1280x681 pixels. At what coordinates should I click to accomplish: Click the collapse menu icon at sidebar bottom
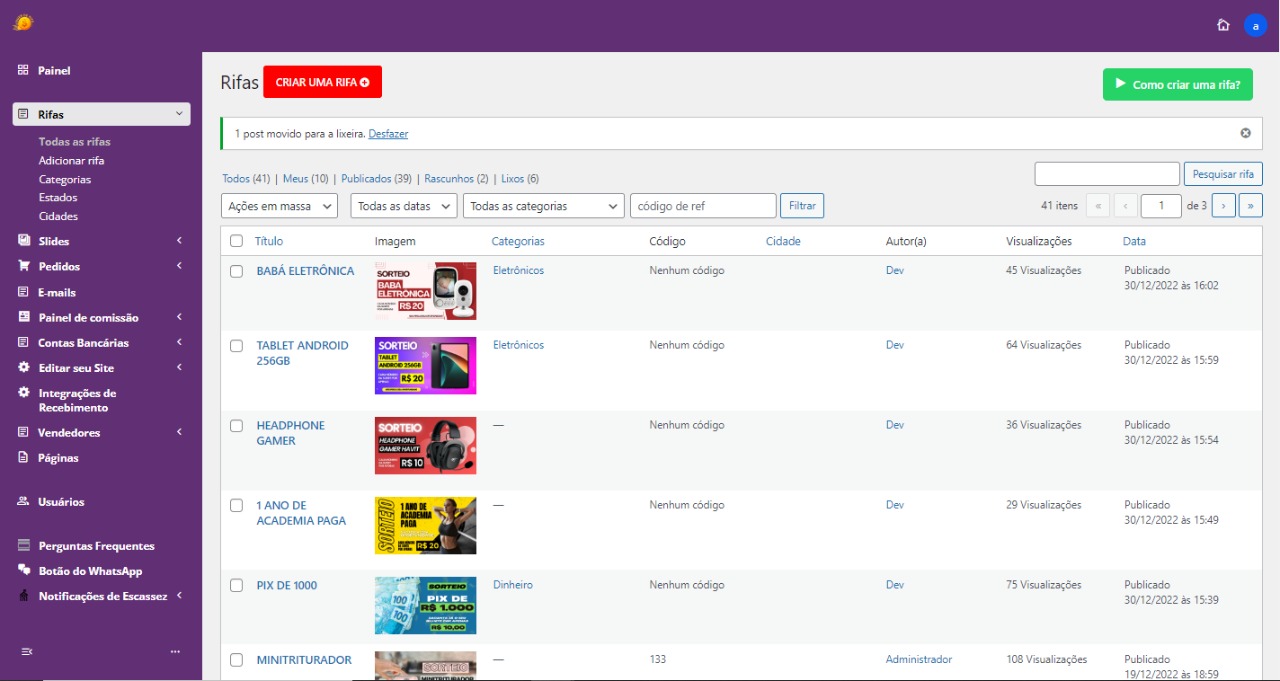(x=27, y=652)
